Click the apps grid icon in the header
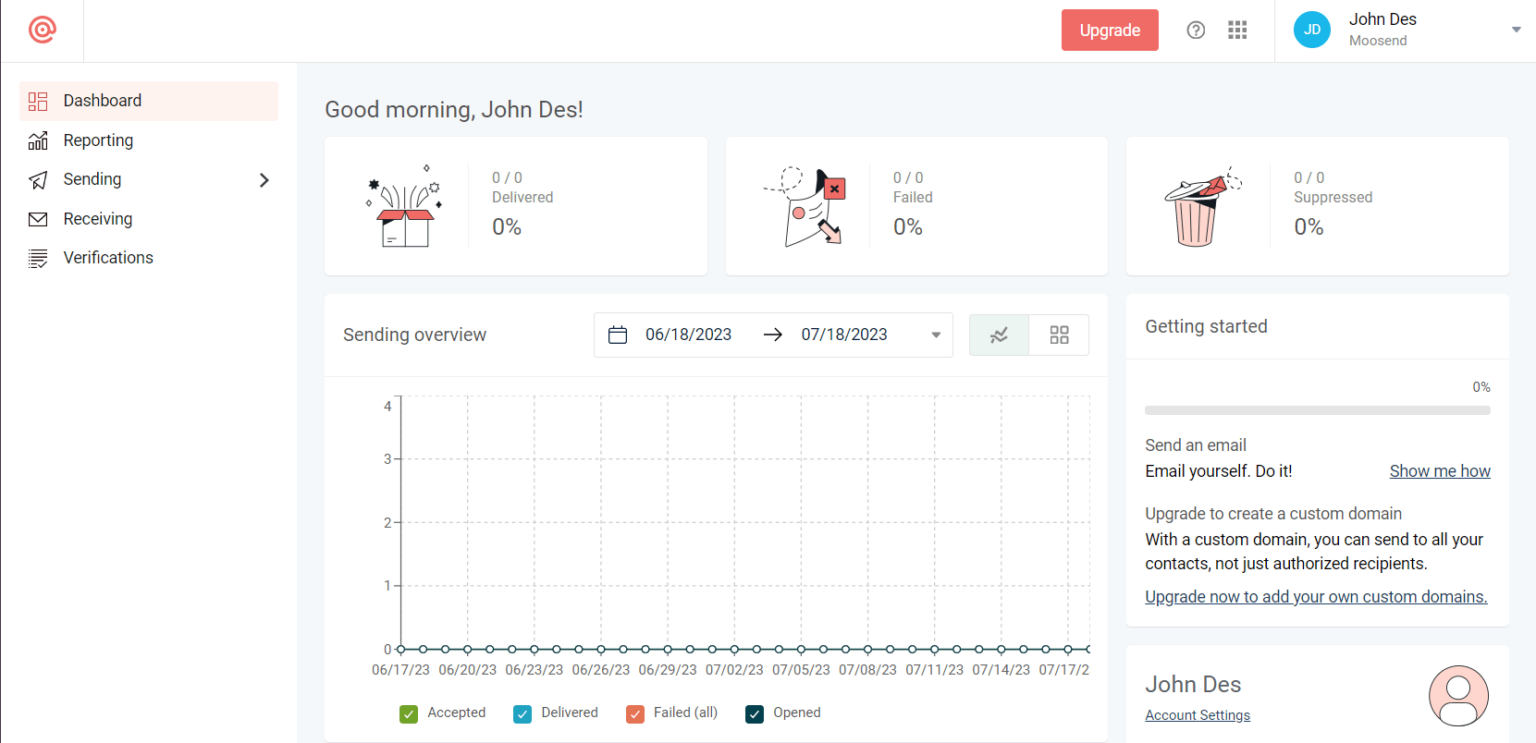This screenshot has width=1536, height=743. pyautogui.click(x=1237, y=30)
